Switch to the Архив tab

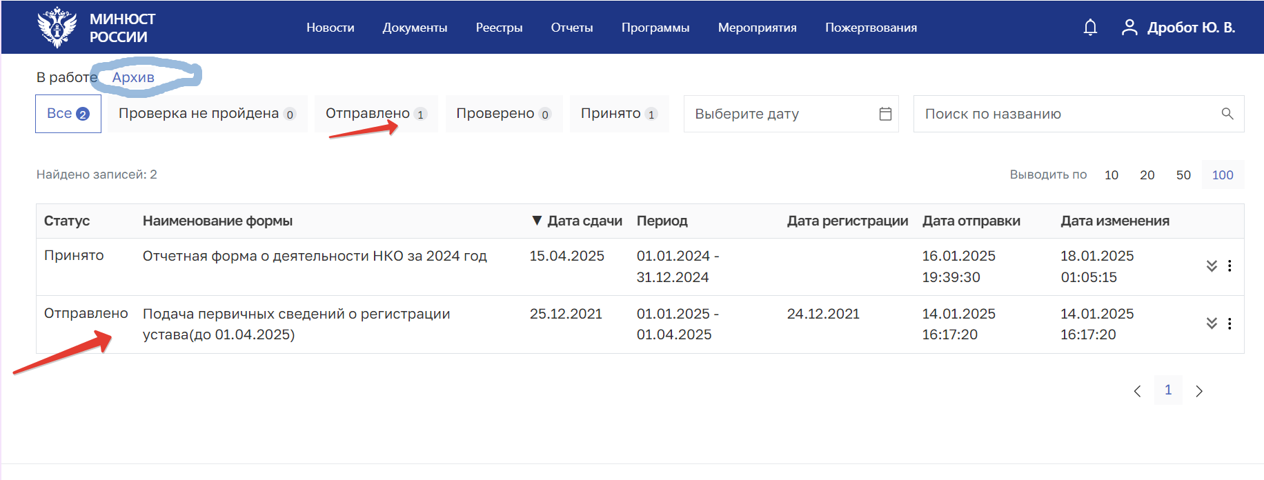pyautogui.click(x=133, y=77)
